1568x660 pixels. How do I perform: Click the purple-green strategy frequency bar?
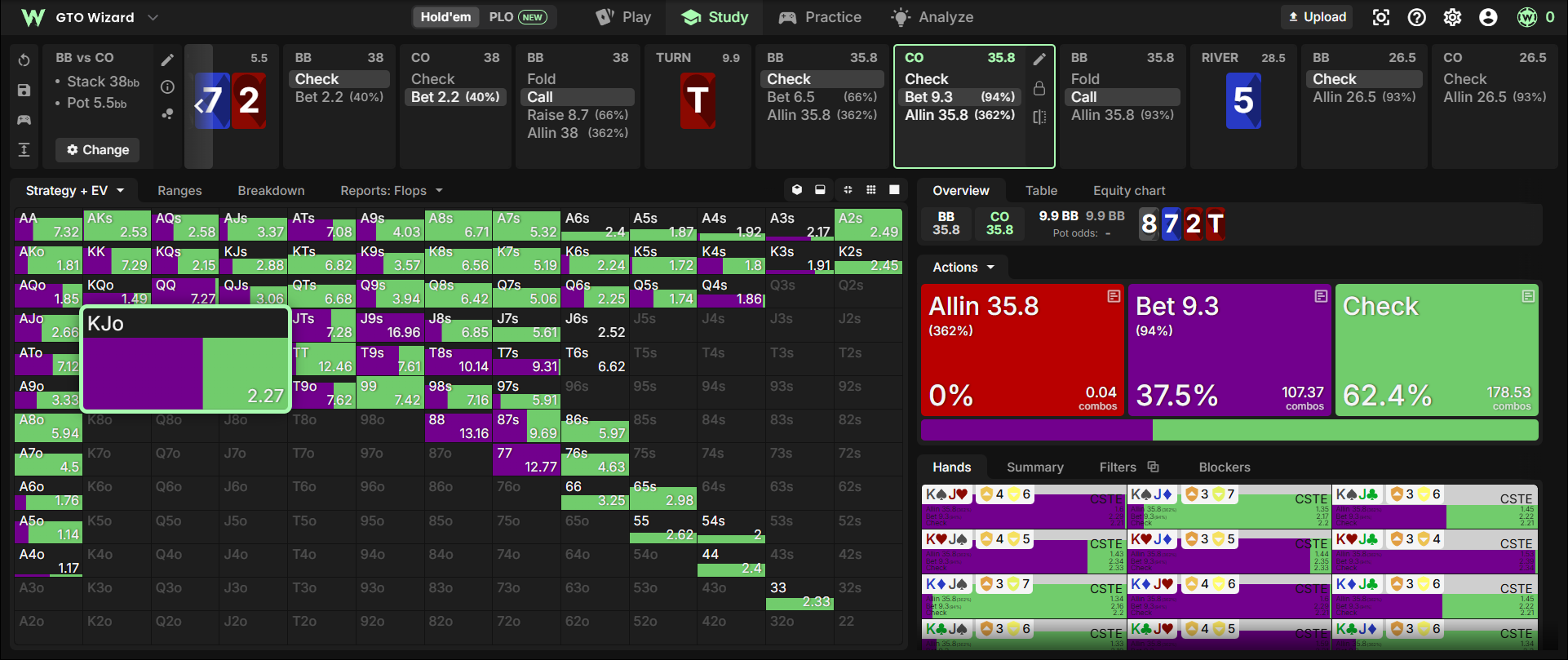pos(1229,430)
